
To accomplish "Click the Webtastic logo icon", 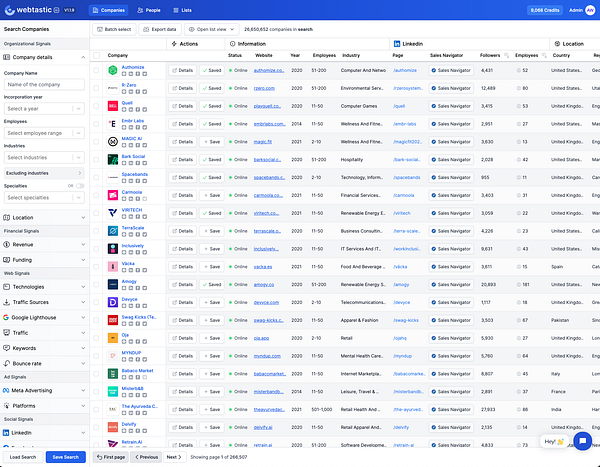I will point(10,9).
